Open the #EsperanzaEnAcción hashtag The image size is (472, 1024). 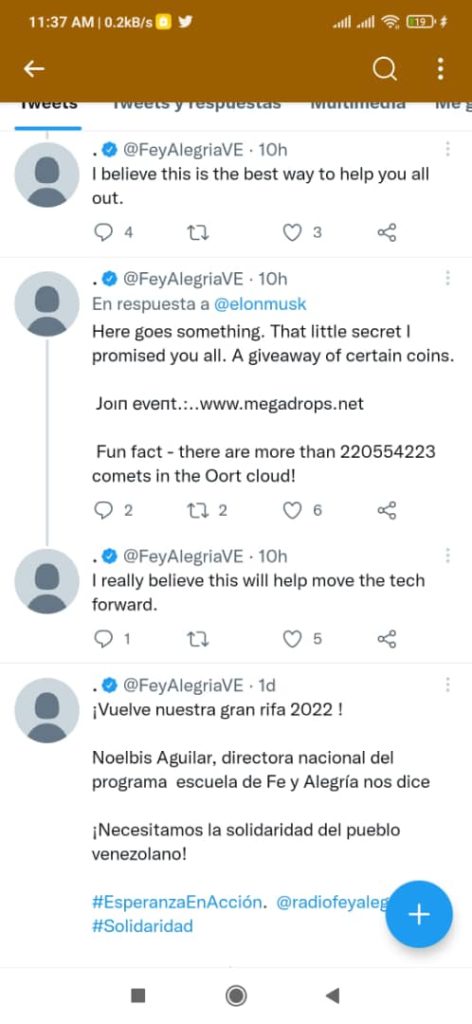pyautogui.click(x=178, y=903)
